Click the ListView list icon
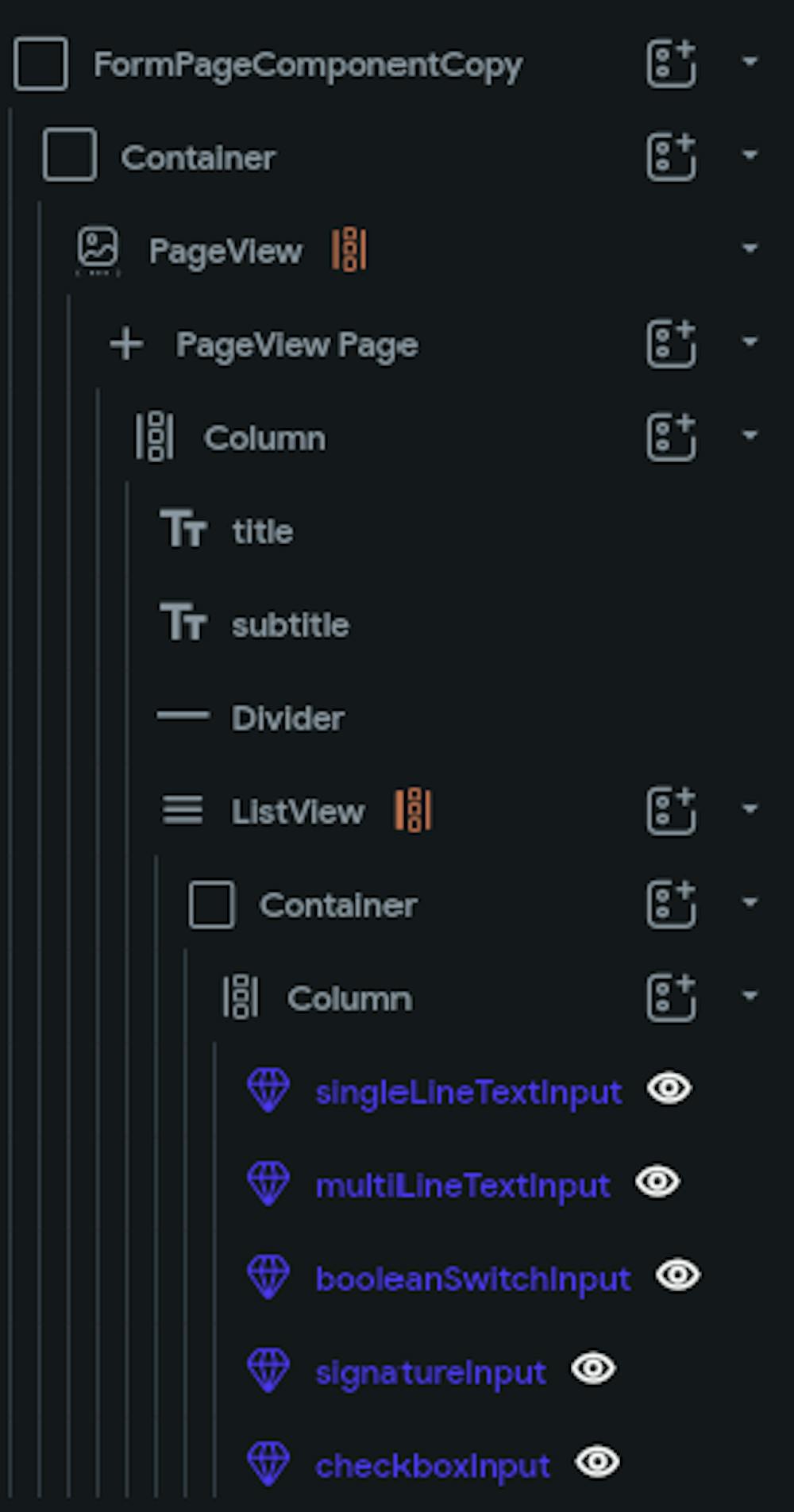 tap(183, 811)
